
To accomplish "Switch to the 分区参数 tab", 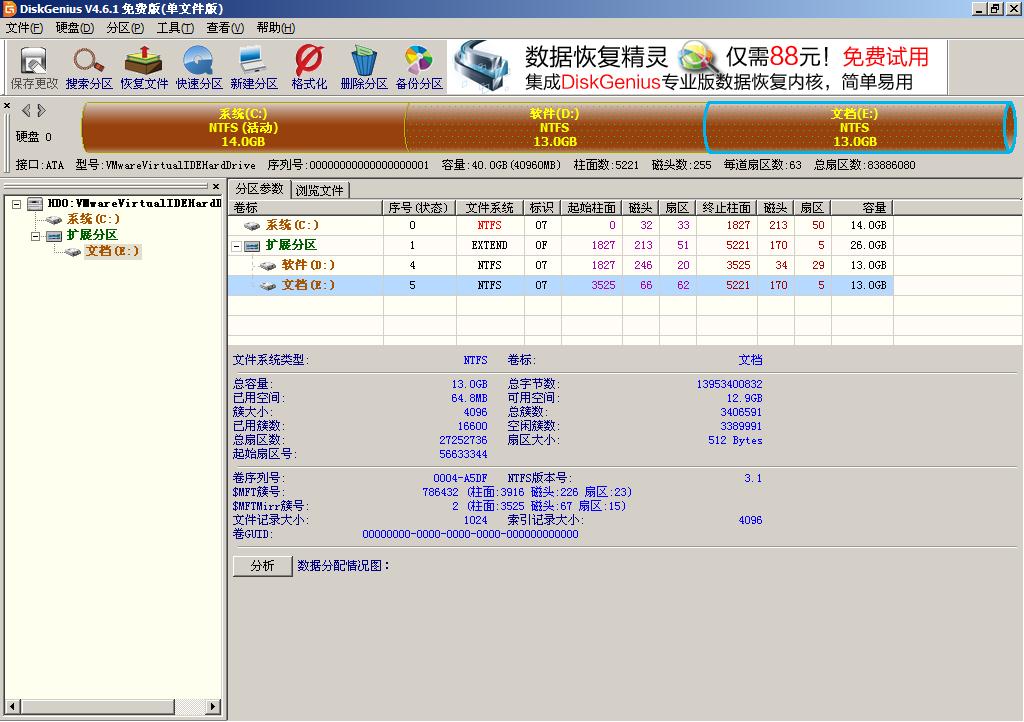I will [259, 189].
